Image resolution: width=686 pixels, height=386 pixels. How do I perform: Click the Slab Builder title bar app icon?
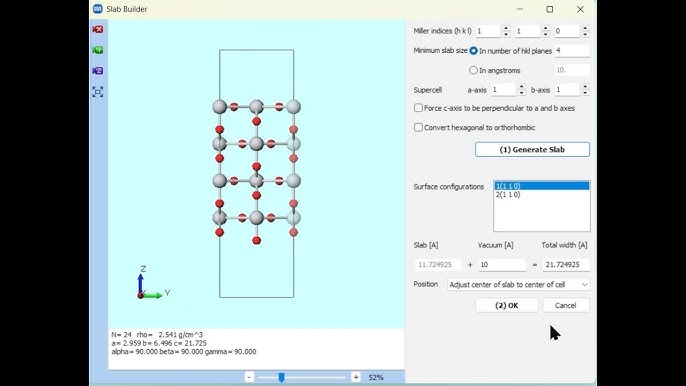(x=98, y=9)
